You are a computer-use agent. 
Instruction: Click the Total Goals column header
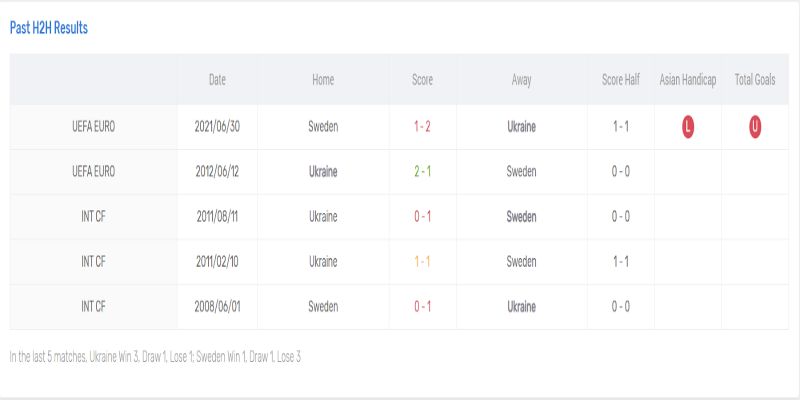click(x=755, y=80)
